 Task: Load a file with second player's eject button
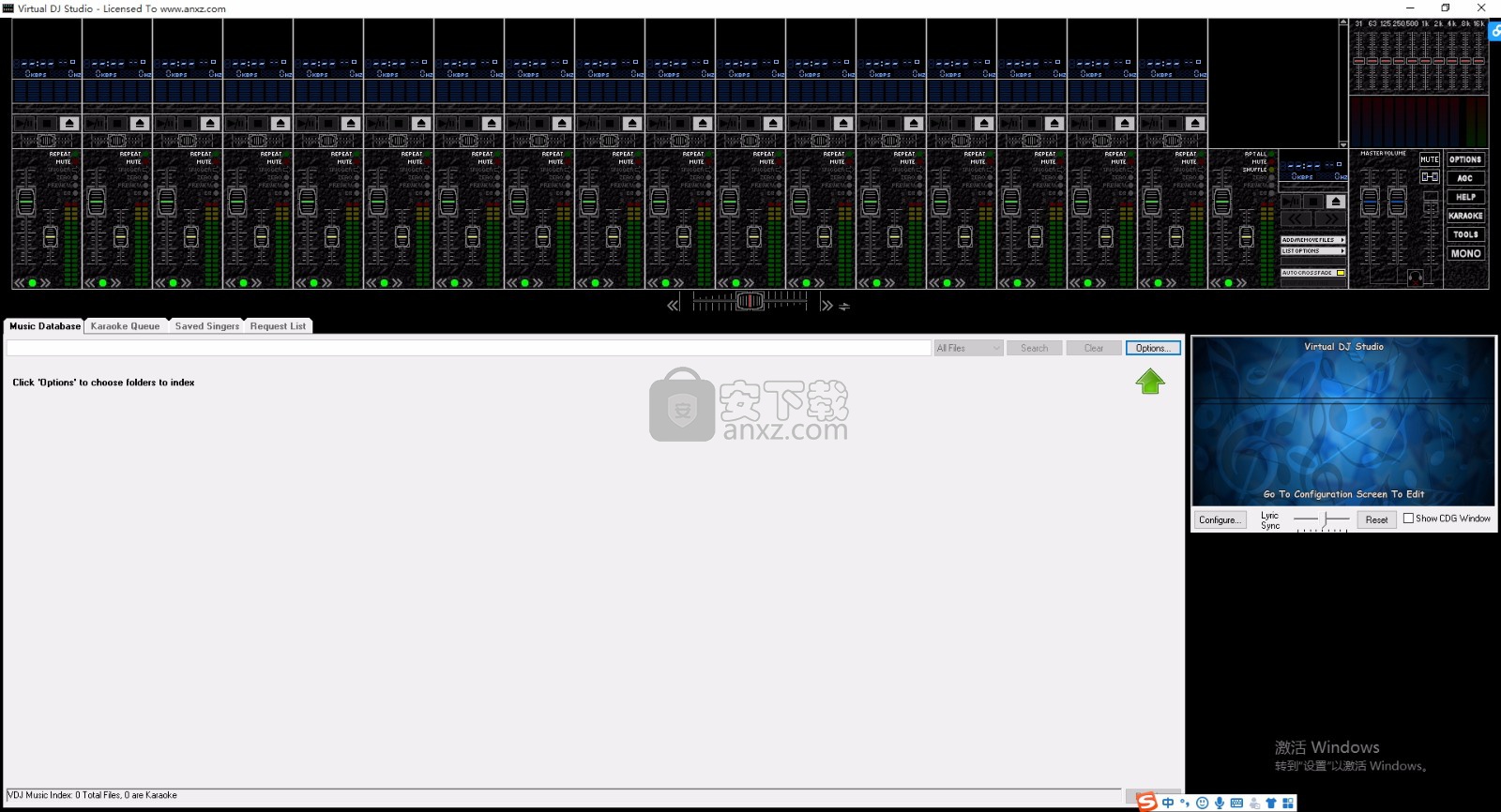(140, 123)
